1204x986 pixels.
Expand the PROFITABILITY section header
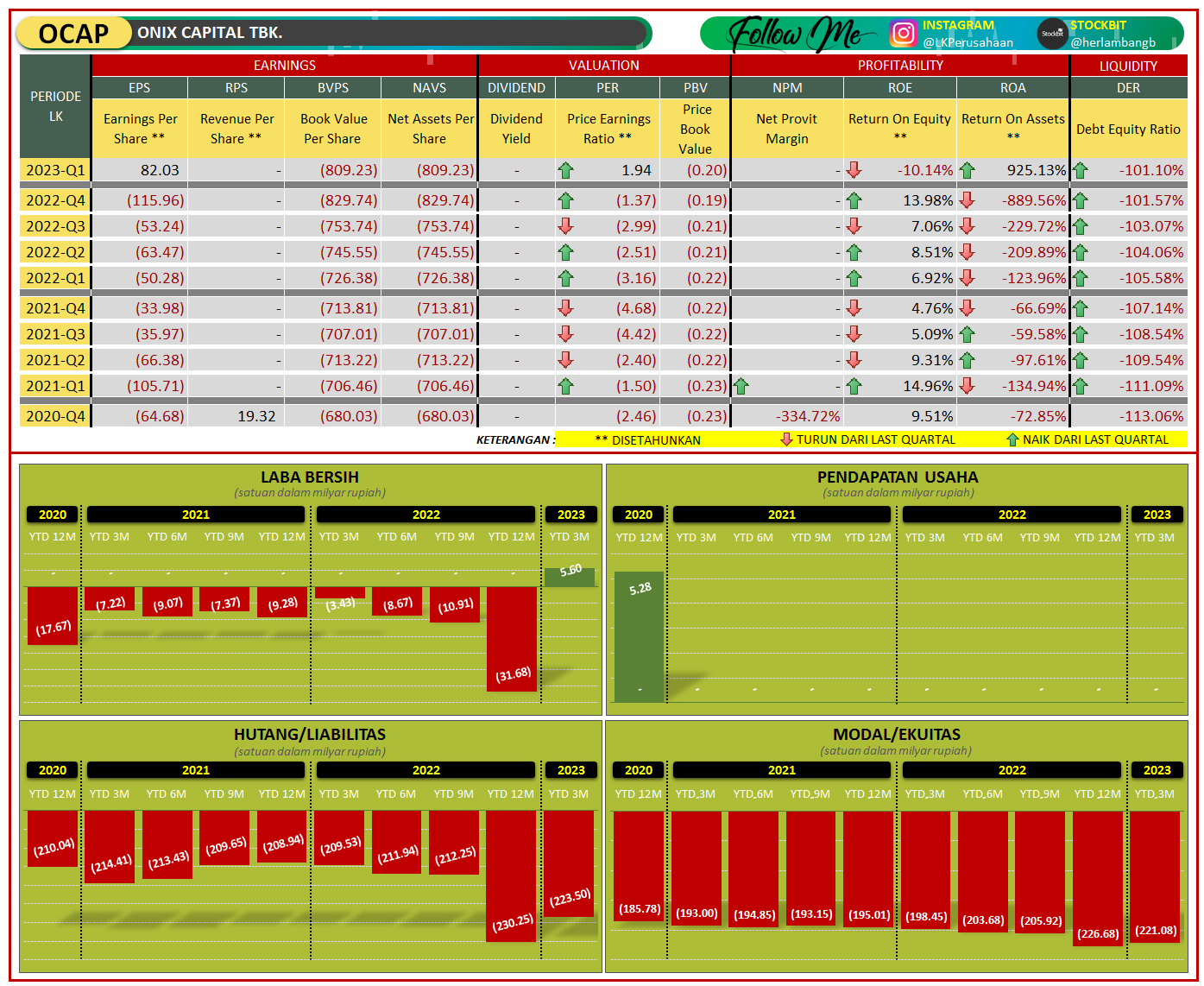(x=900, y=65)
